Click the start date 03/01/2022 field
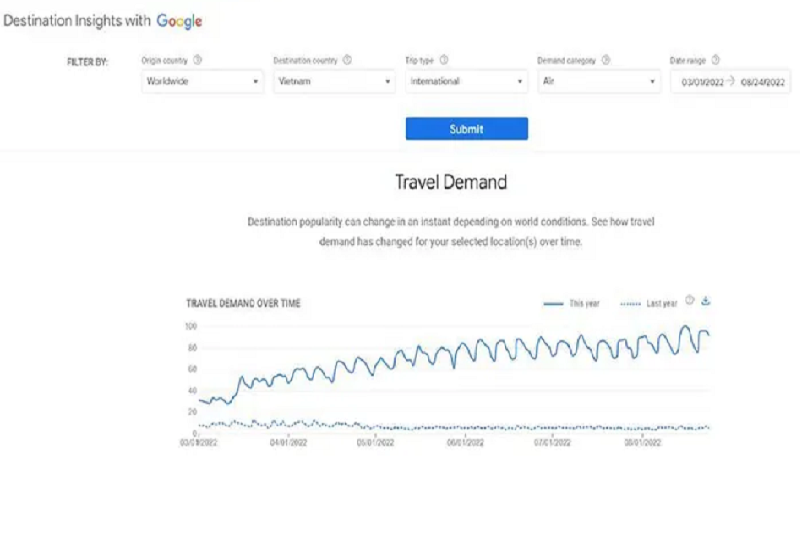 (702, 82)
